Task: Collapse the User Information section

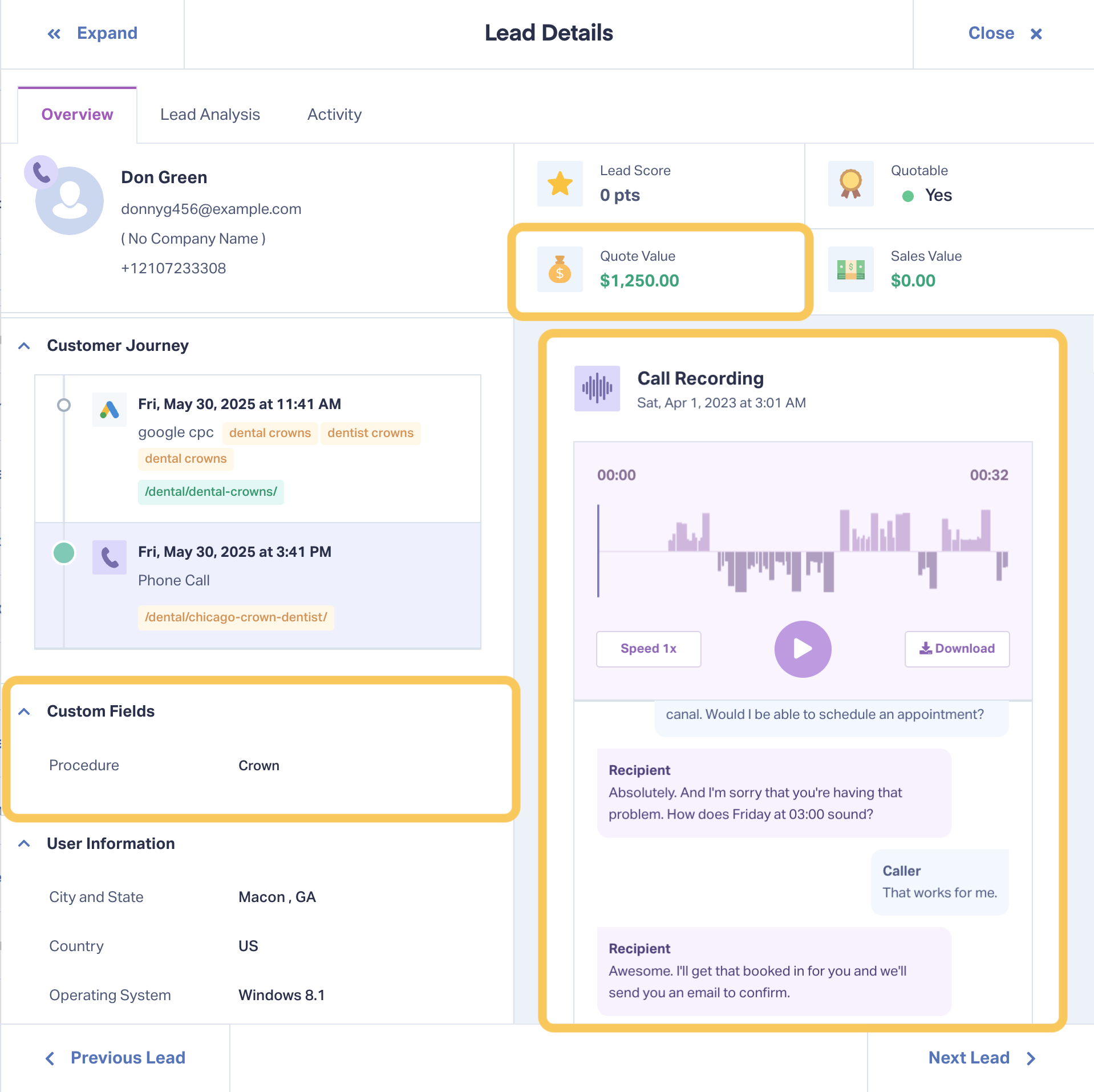Action: [24, 844]
